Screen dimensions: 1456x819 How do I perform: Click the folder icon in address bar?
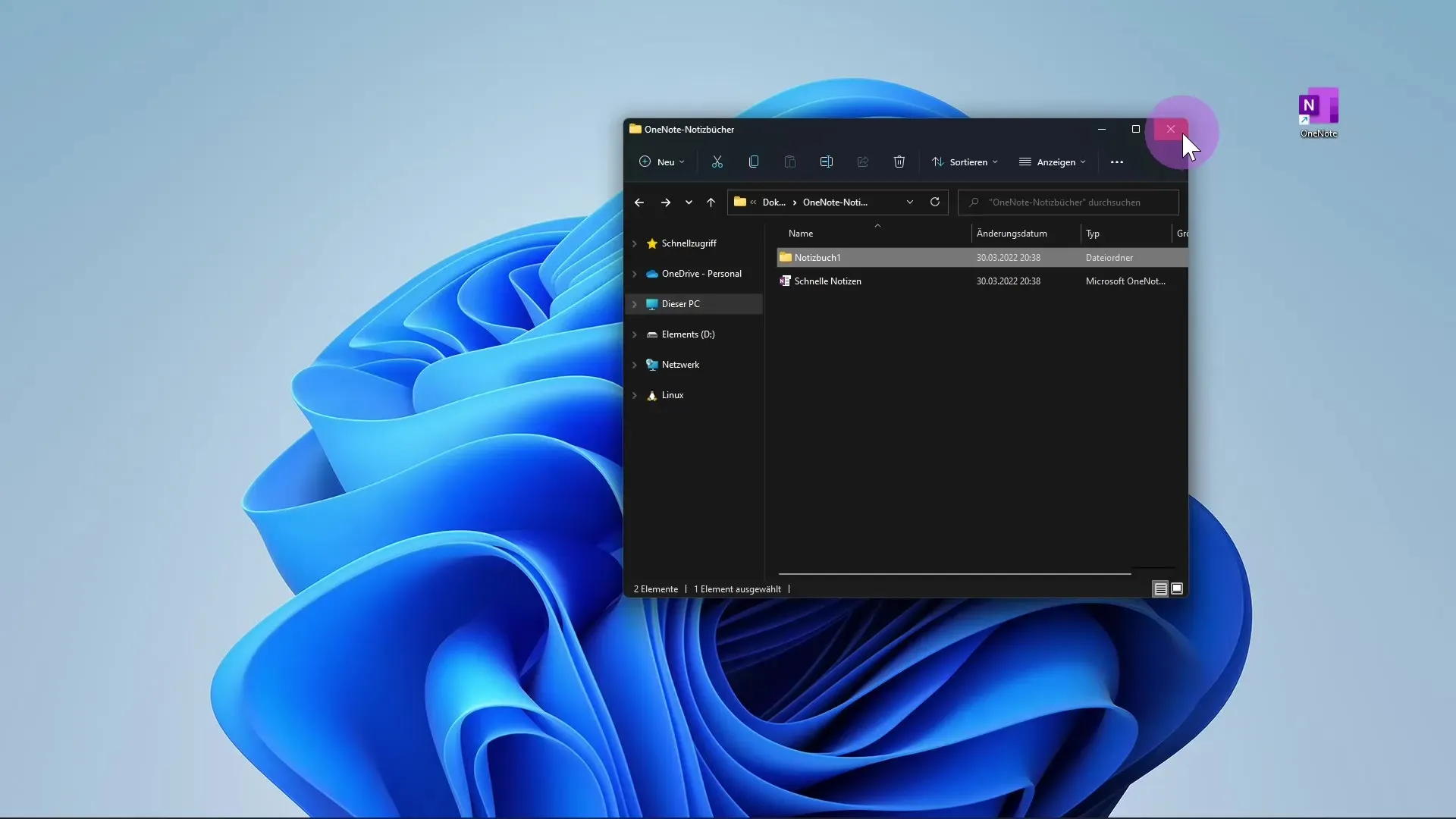pyautogui.click(x=740, y=202)
